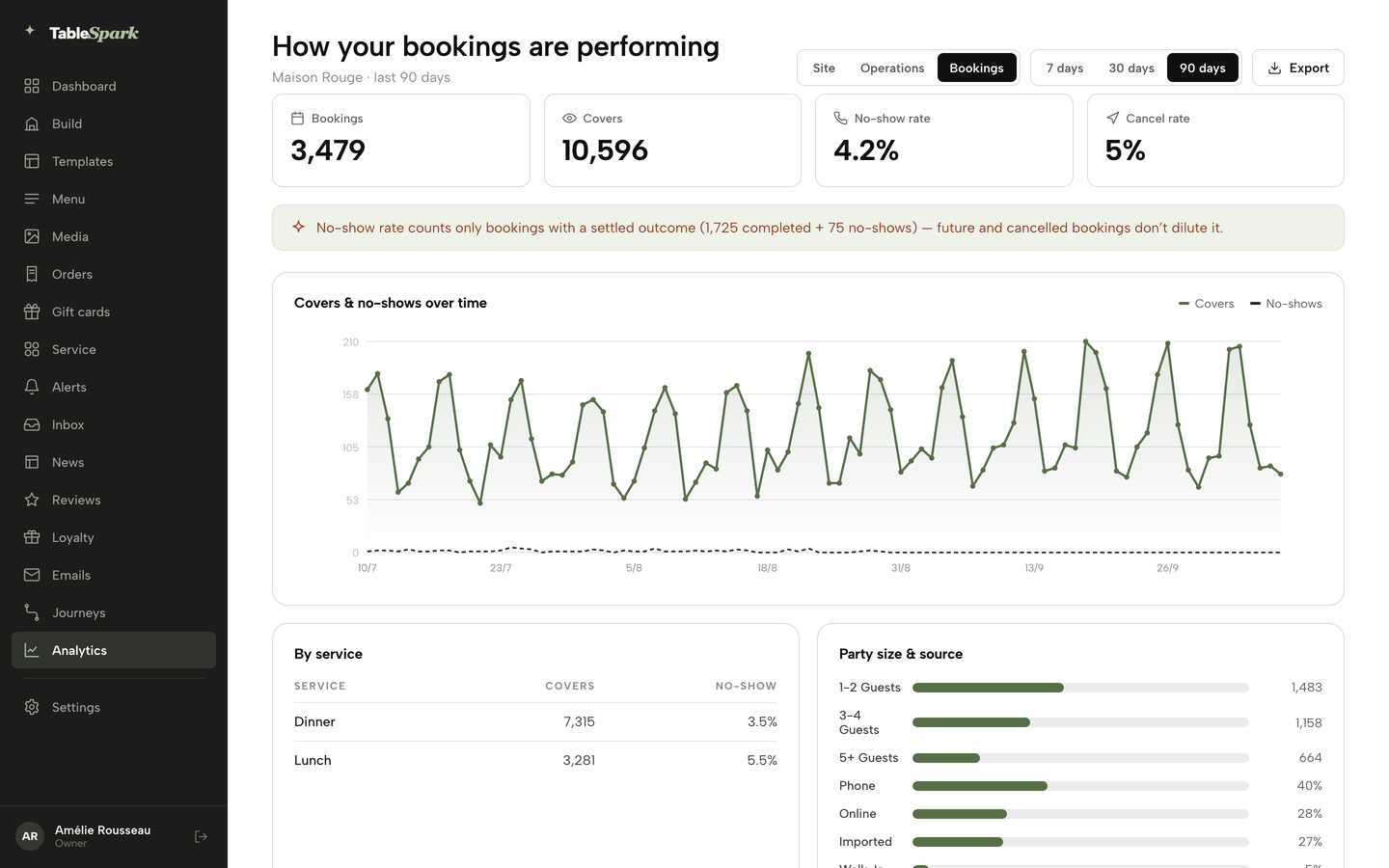
Task: Click the AR user avatar
Action: 30,836
